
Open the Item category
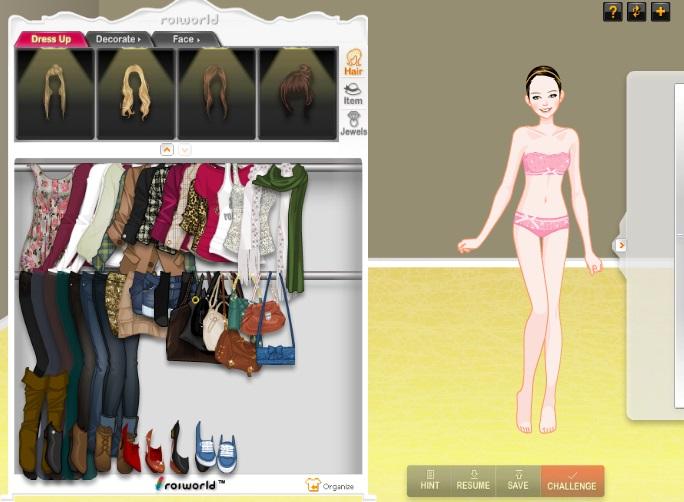353,93
